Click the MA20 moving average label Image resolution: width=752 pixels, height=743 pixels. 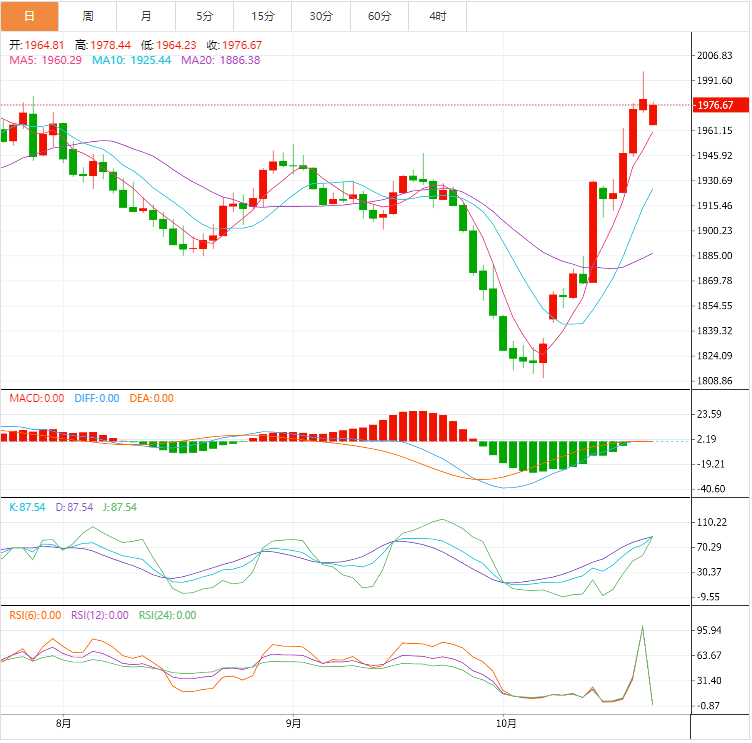220,60
